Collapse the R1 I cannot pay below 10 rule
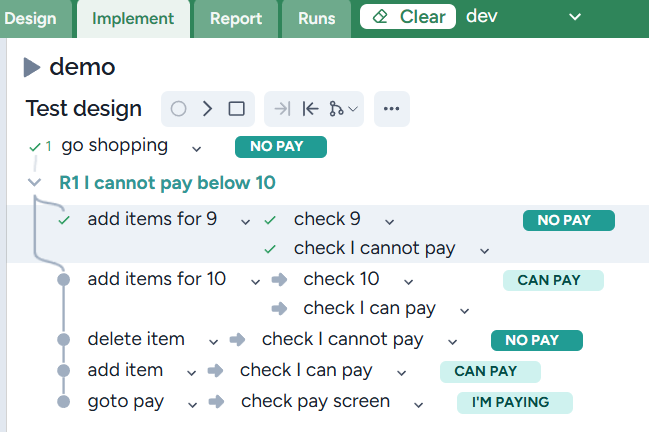This screenshot has height=432, width=649. click(x=35, y=183)
